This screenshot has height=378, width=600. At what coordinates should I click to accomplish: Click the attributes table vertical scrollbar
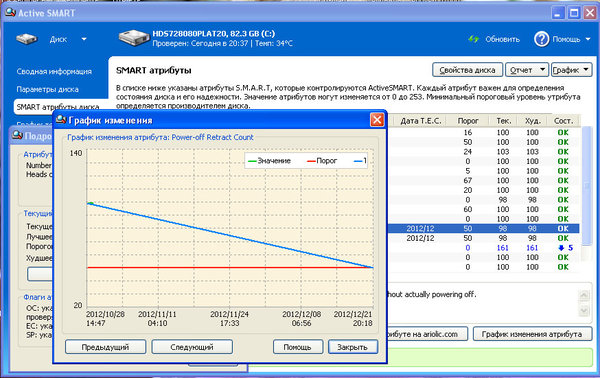pos(587,187)
